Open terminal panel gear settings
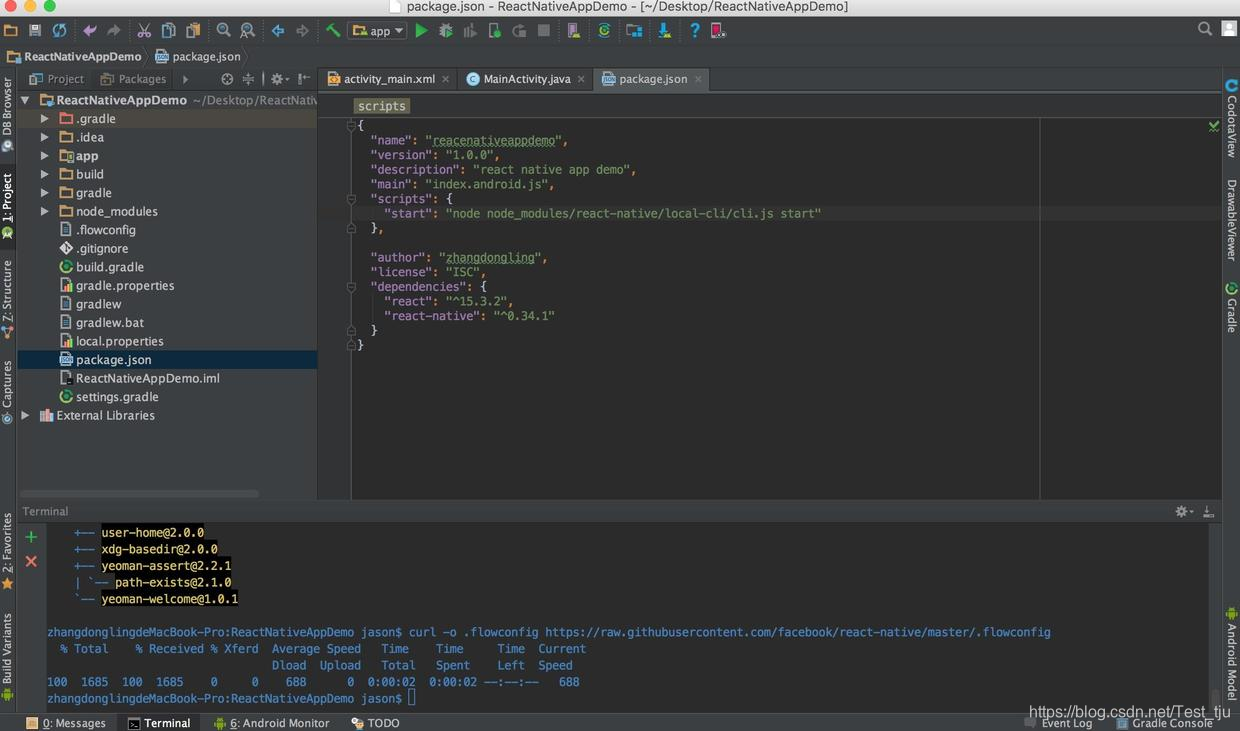1240x731 pixels. click(1184, 511)
